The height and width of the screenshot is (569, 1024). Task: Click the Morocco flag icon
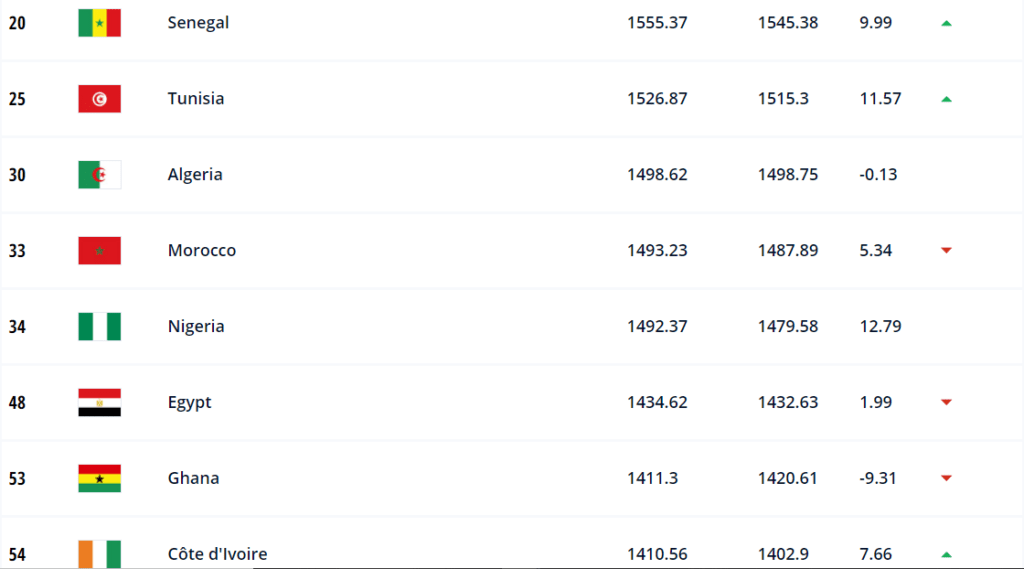pyautogui.click(x=99, y=250)
